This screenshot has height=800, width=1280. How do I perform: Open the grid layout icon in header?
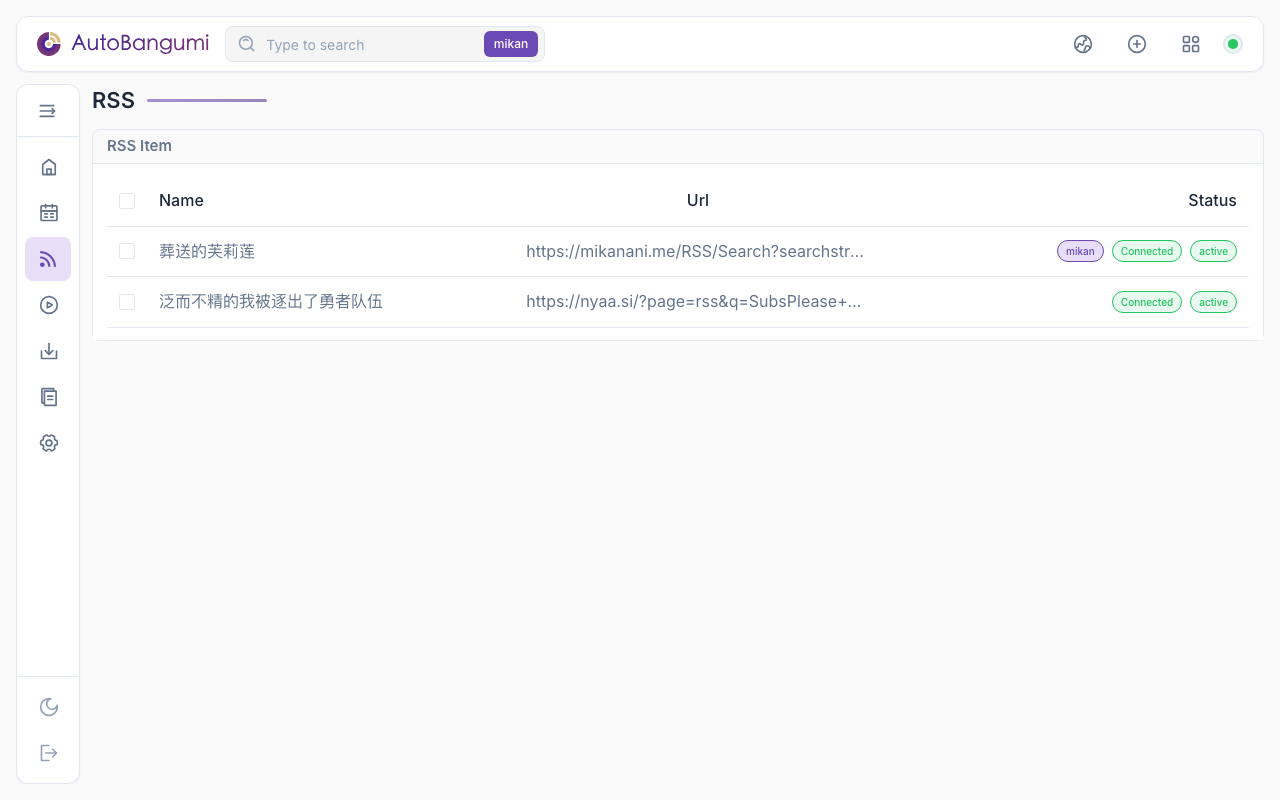[x=1190, y=44]
